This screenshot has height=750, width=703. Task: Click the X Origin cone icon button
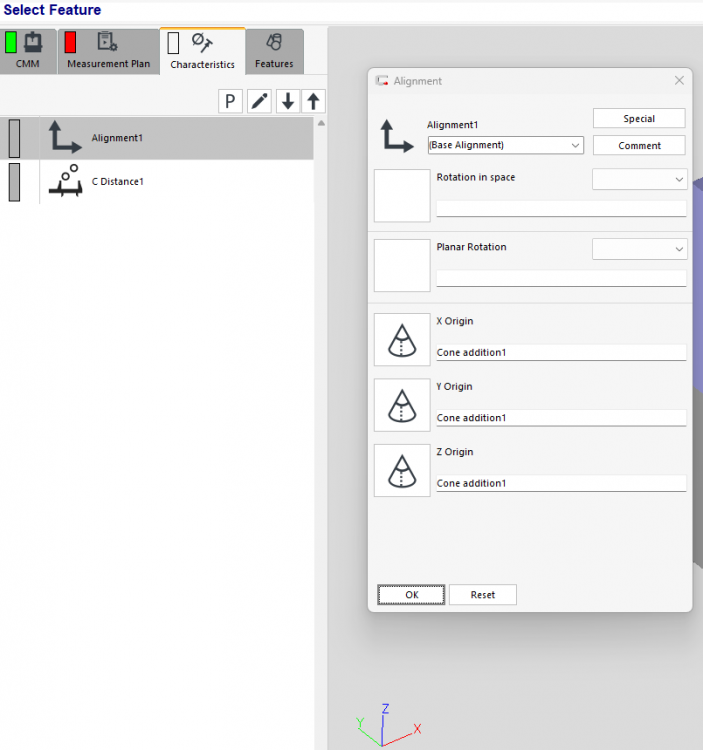(402, 339)
